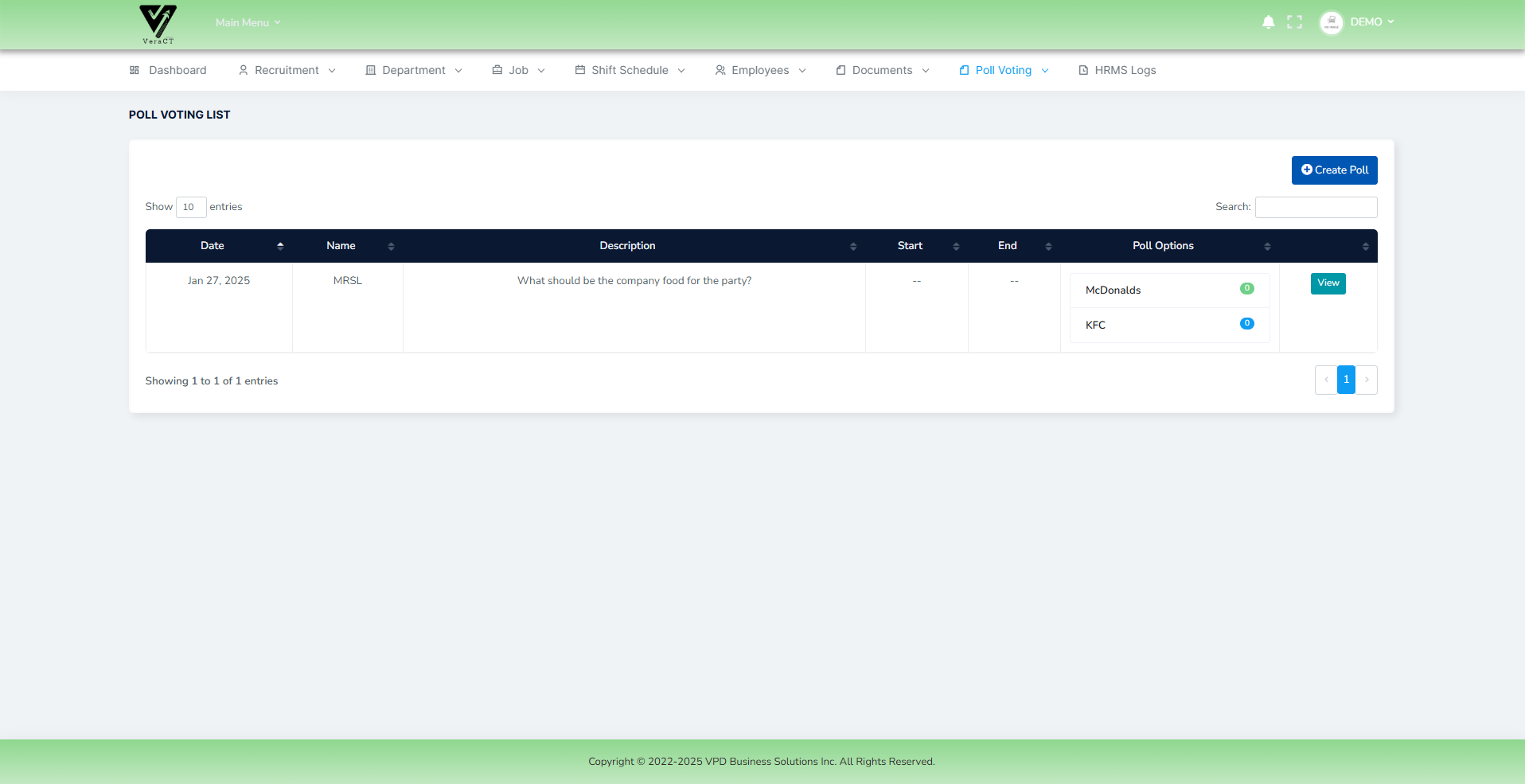This screenshot has width=1525, height=784.
Task: Click the View button for the MRSL poll
Action: click(x=1328, y=283)
